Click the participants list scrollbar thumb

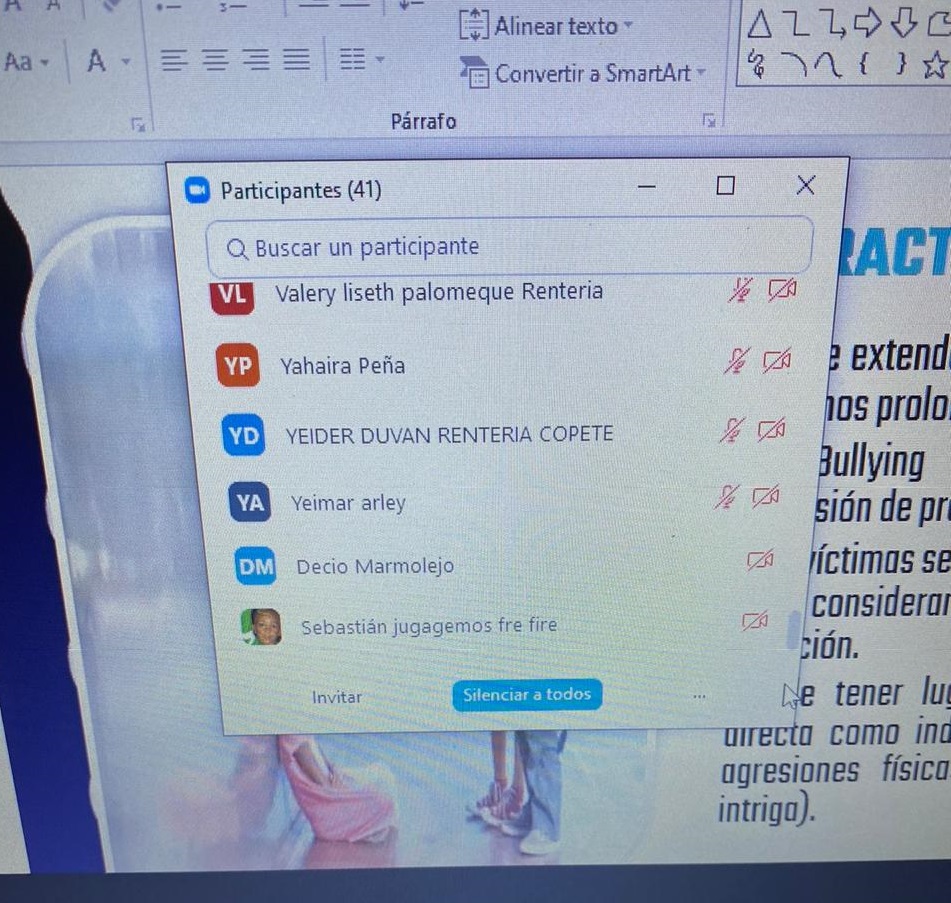[796, 630]
